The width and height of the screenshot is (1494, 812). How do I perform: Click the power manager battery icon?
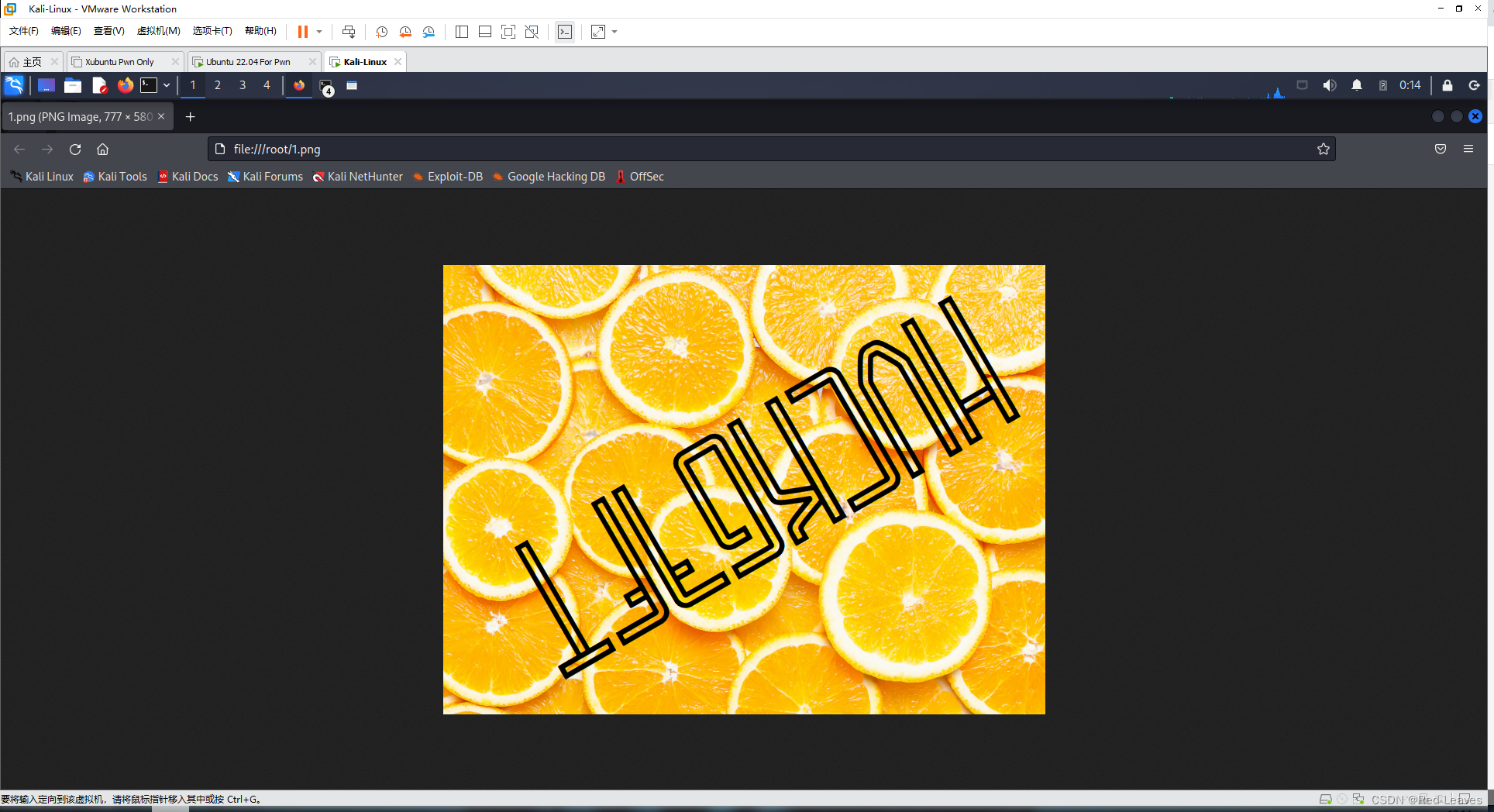click(1383, 85)
